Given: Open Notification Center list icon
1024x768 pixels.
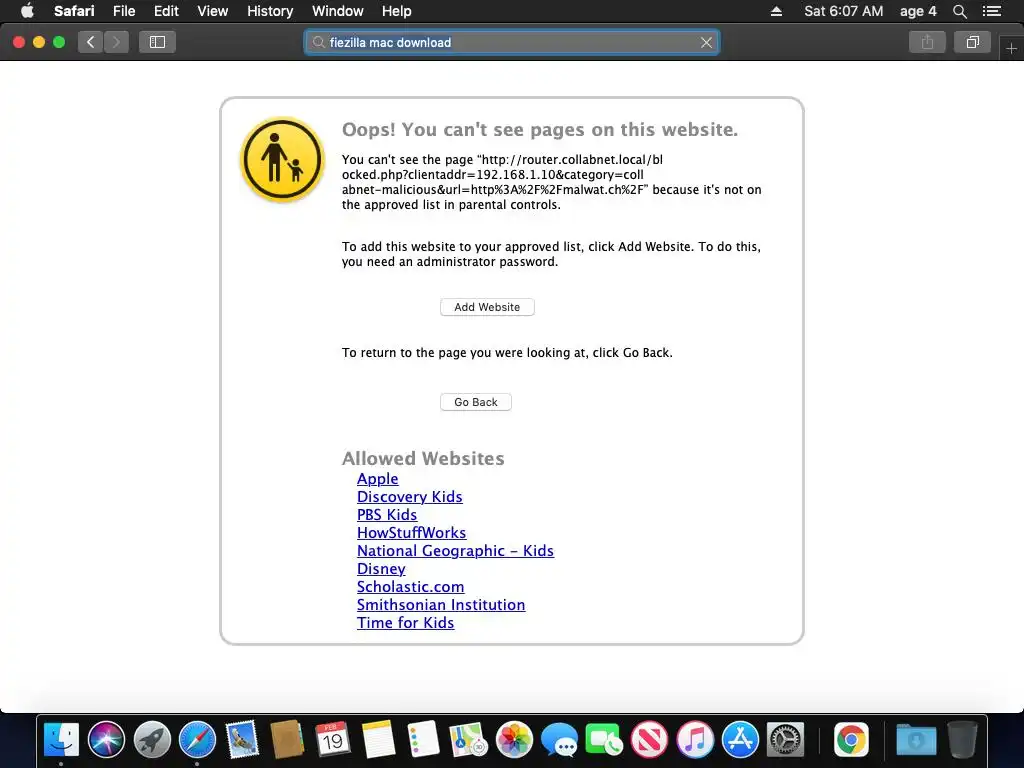Looking at the screenshot, I should click(991, 11).
